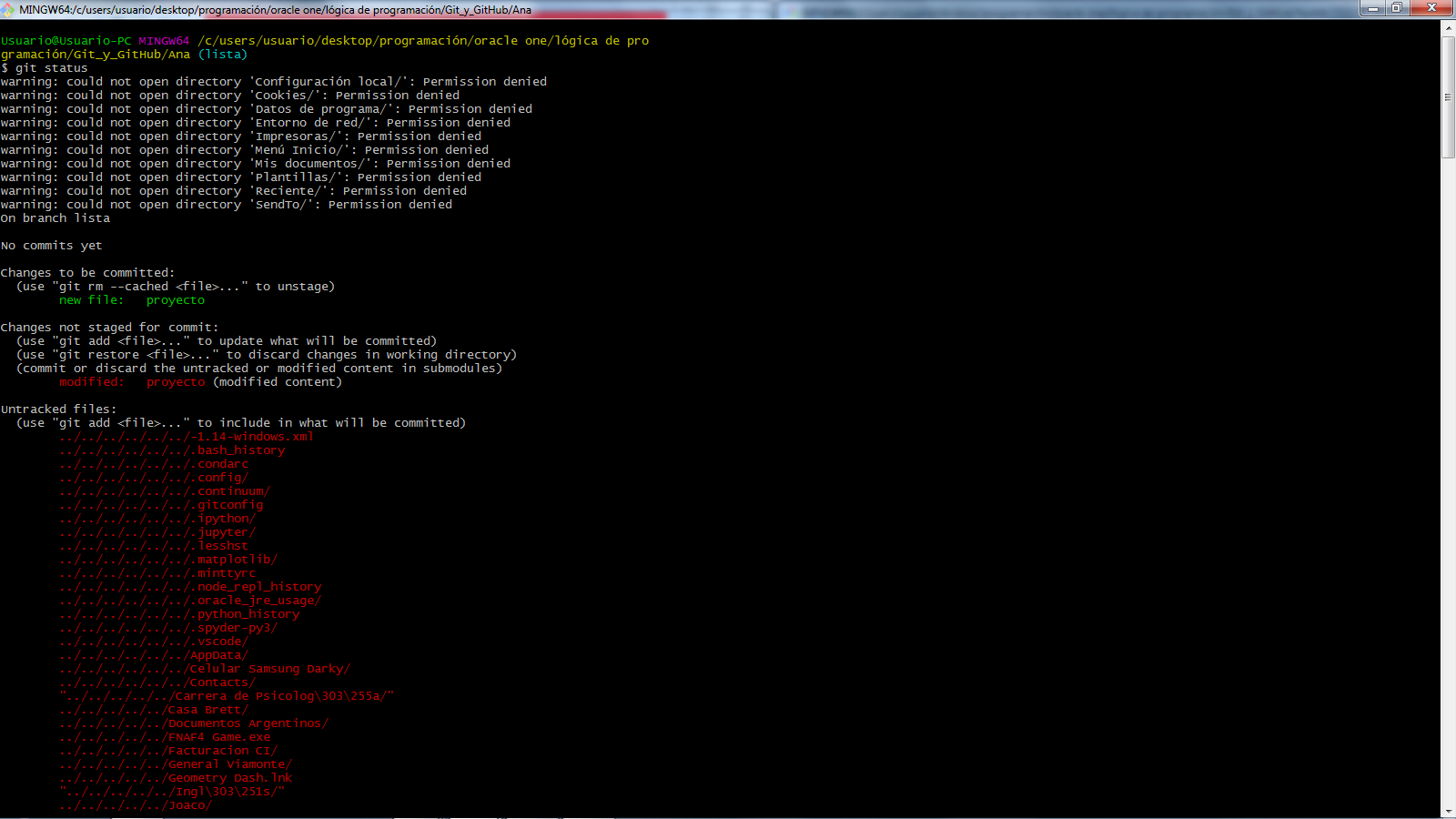Click the 'No commits yet' line
This screenshot has height=819, width=1456.
tap(52, 246)
